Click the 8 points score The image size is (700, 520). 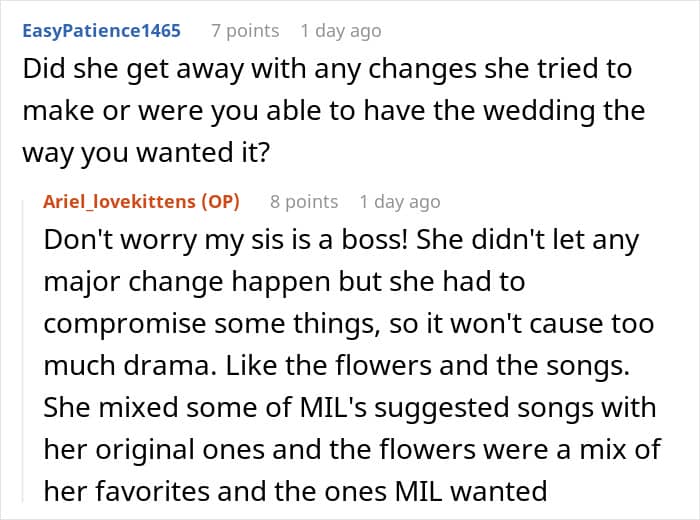pyautogui.click(x=304, y=201)
